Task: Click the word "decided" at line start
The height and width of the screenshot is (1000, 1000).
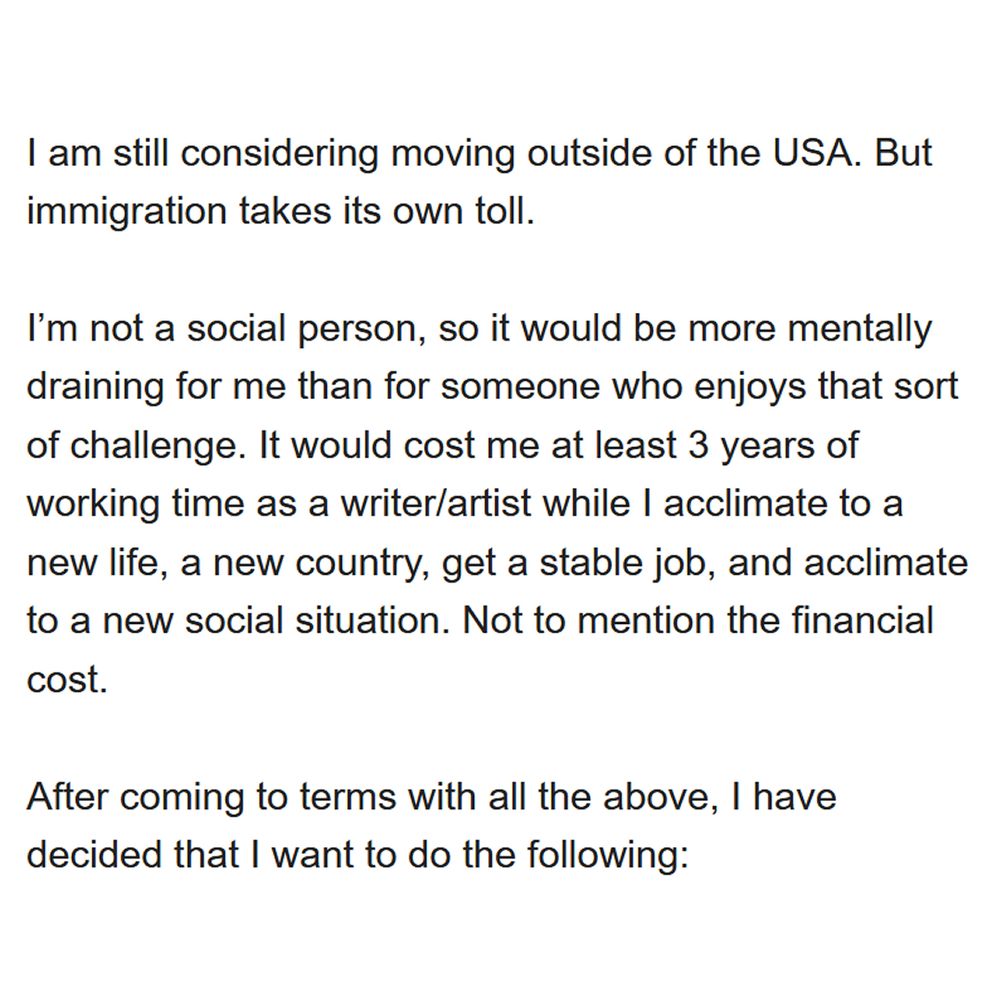Action: coord(94,855)
